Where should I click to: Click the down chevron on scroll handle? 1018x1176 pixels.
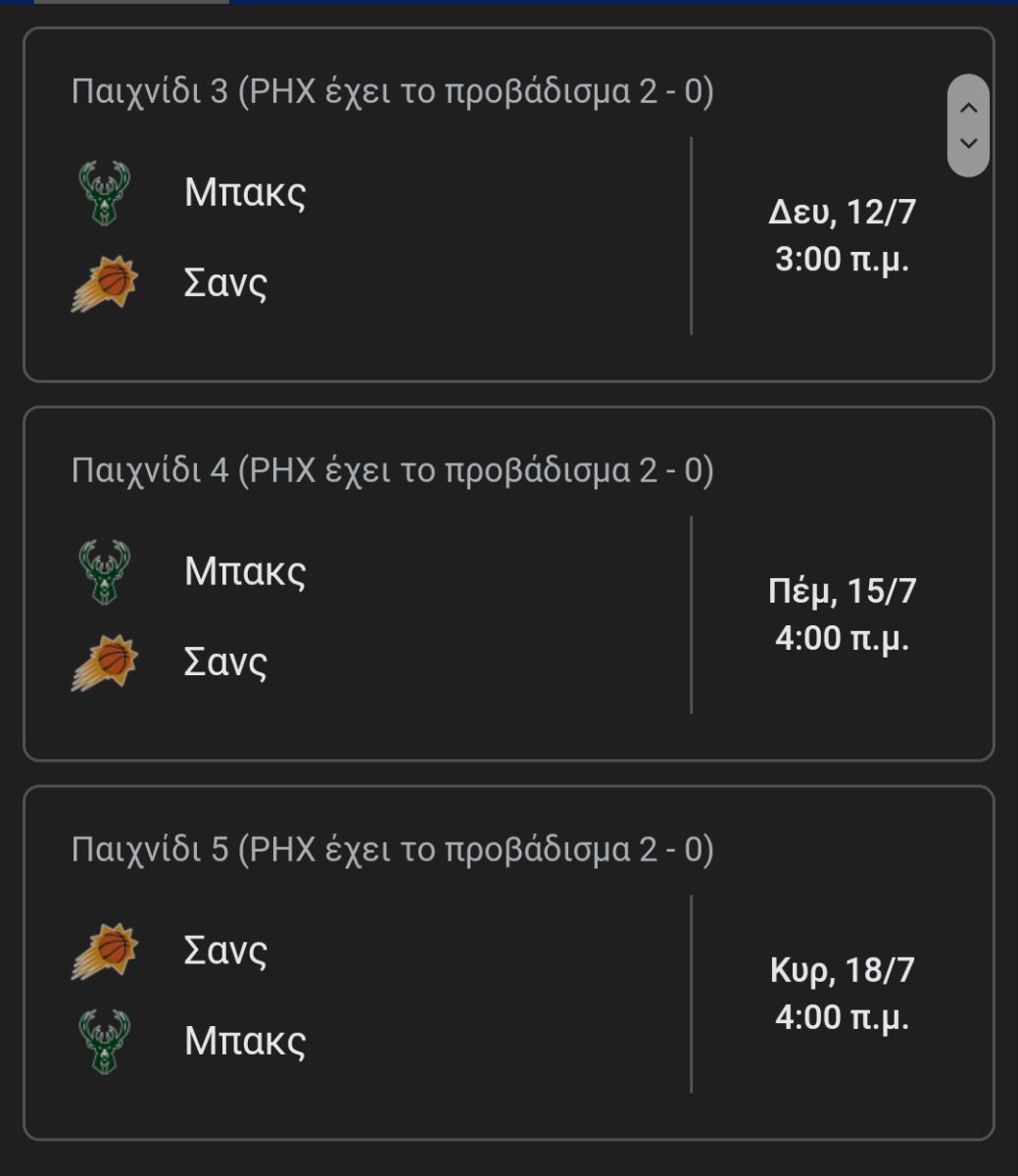coord(968,143)
